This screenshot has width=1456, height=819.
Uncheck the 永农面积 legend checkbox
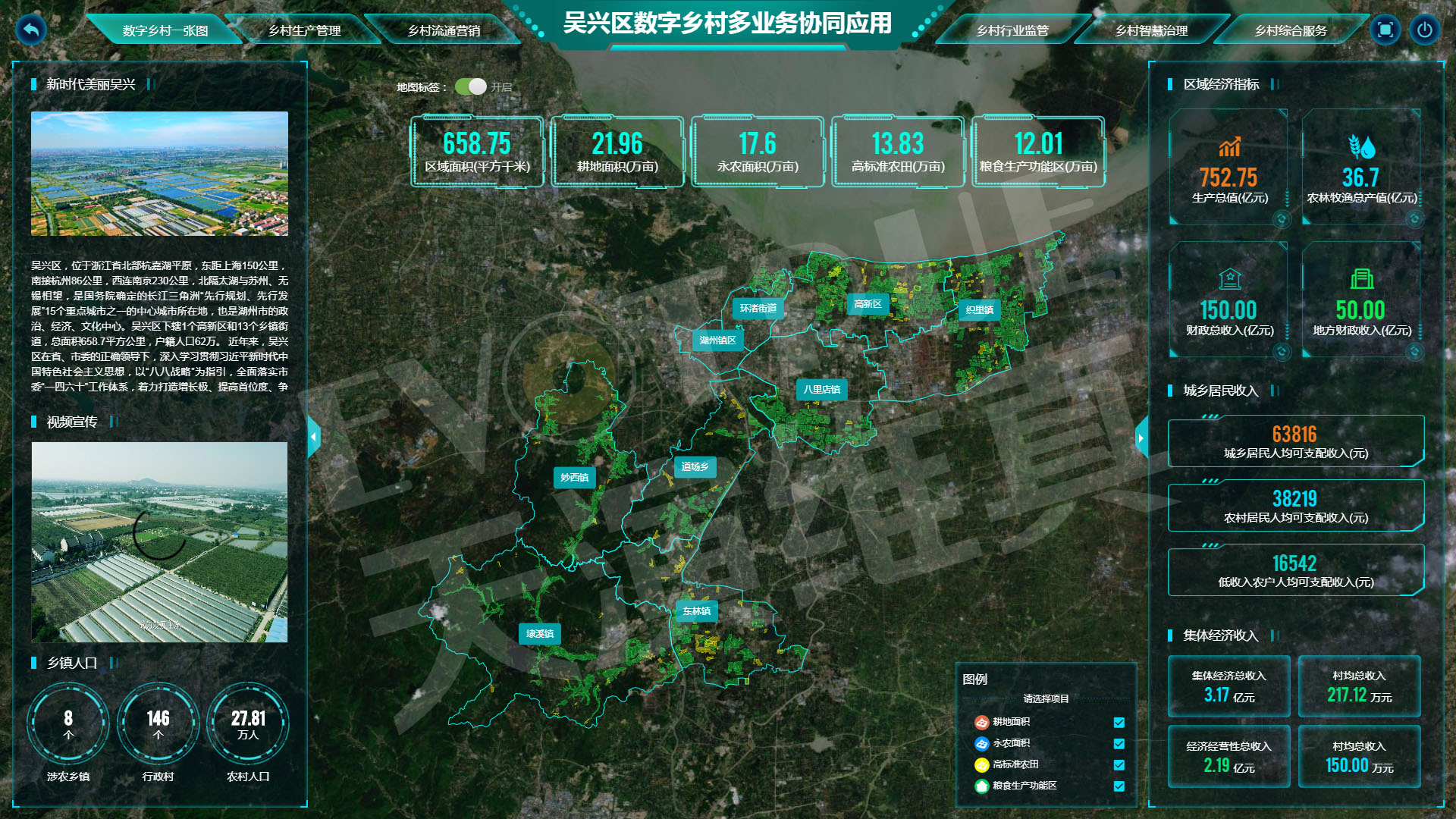pyautogui.click(x=1119, y=744)
